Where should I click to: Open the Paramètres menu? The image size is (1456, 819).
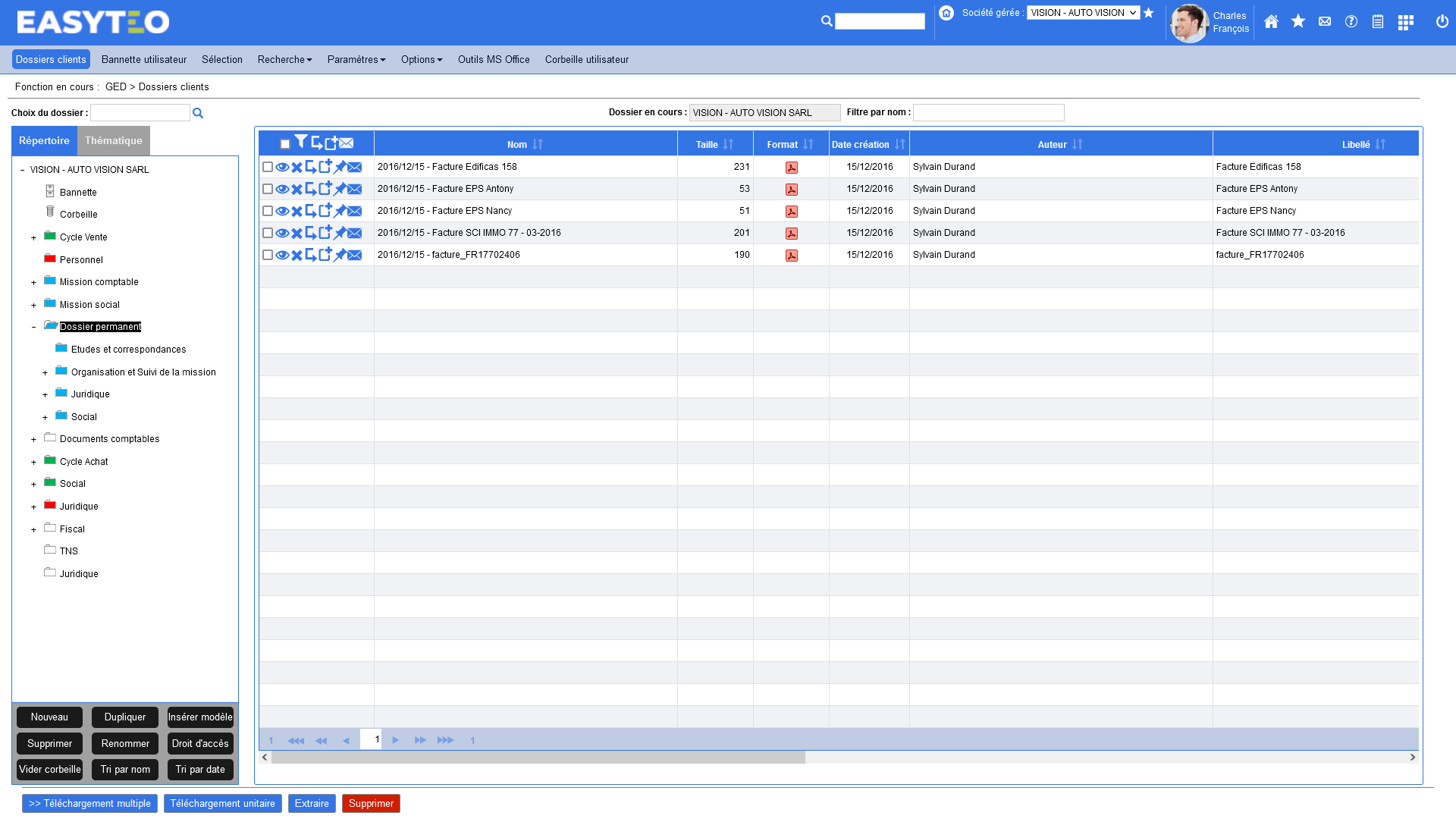pos(356,60)
